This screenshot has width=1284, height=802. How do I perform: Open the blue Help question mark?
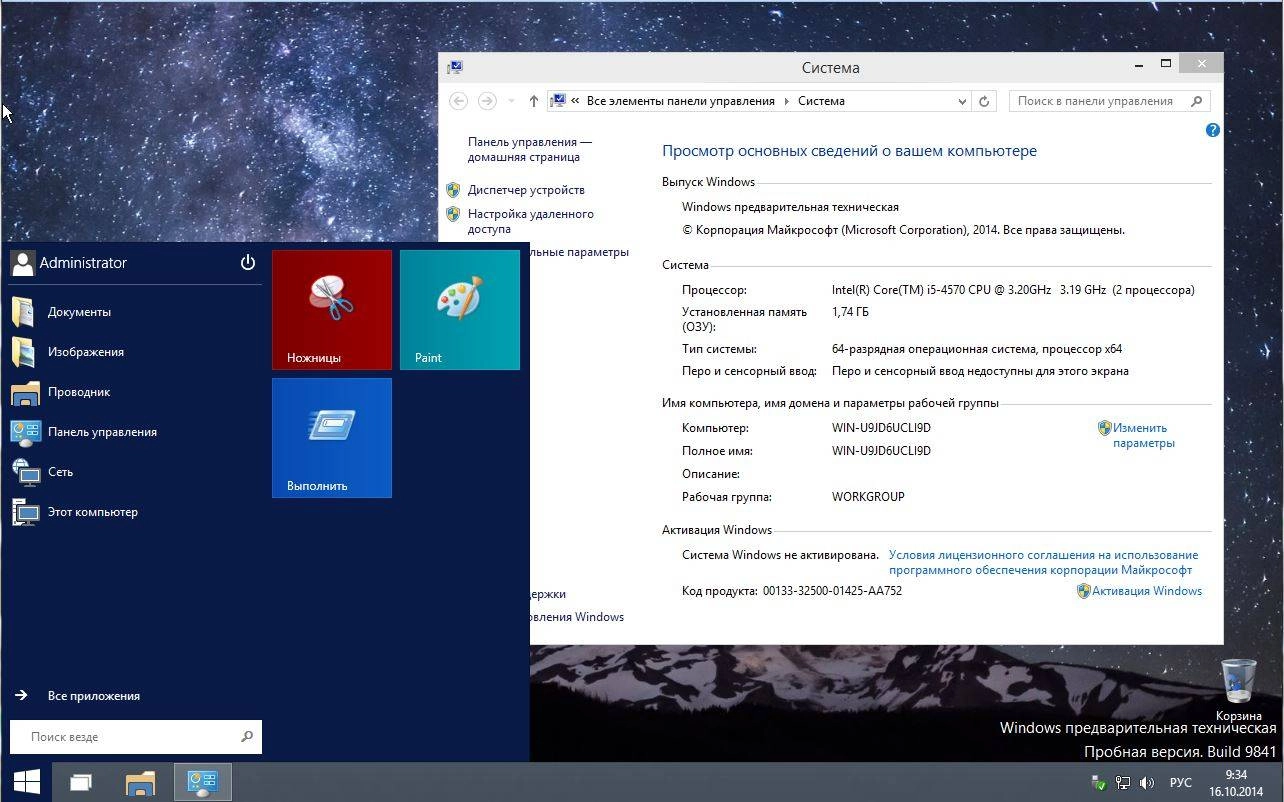(x=1213, y=130)
